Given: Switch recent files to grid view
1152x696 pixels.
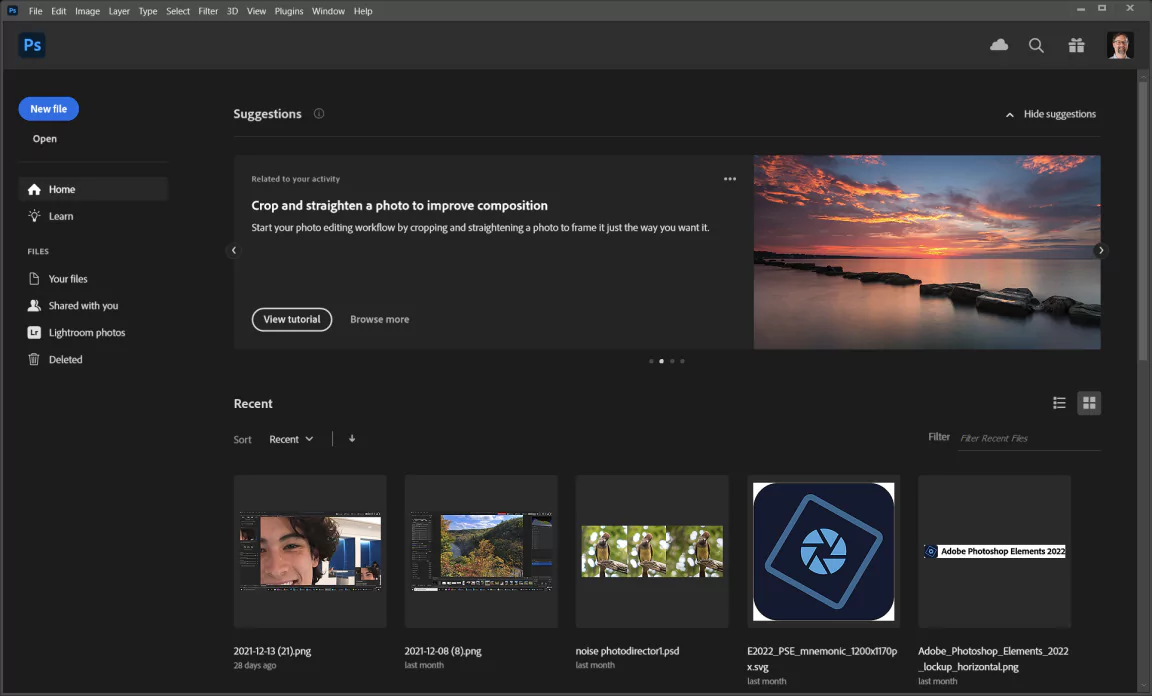Looking at the screenshot, I should click(1089, 403).
